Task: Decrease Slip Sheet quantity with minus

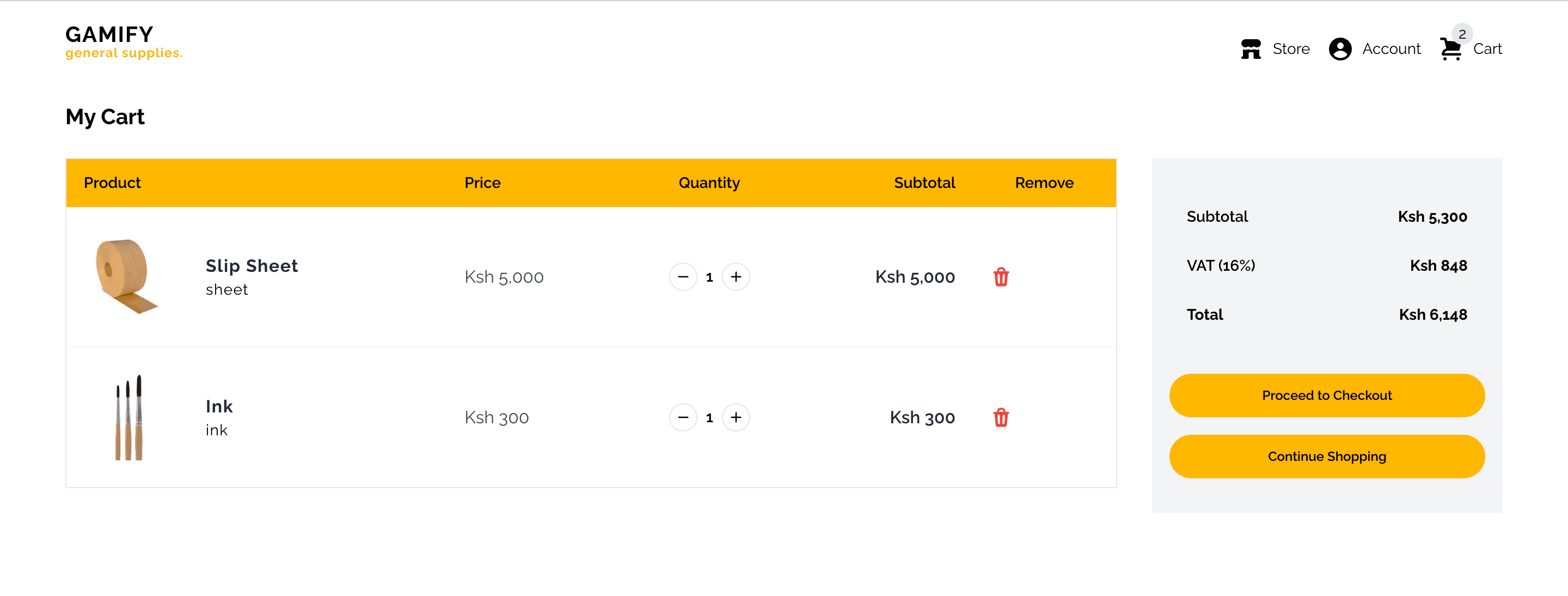Action: point(683,277)
